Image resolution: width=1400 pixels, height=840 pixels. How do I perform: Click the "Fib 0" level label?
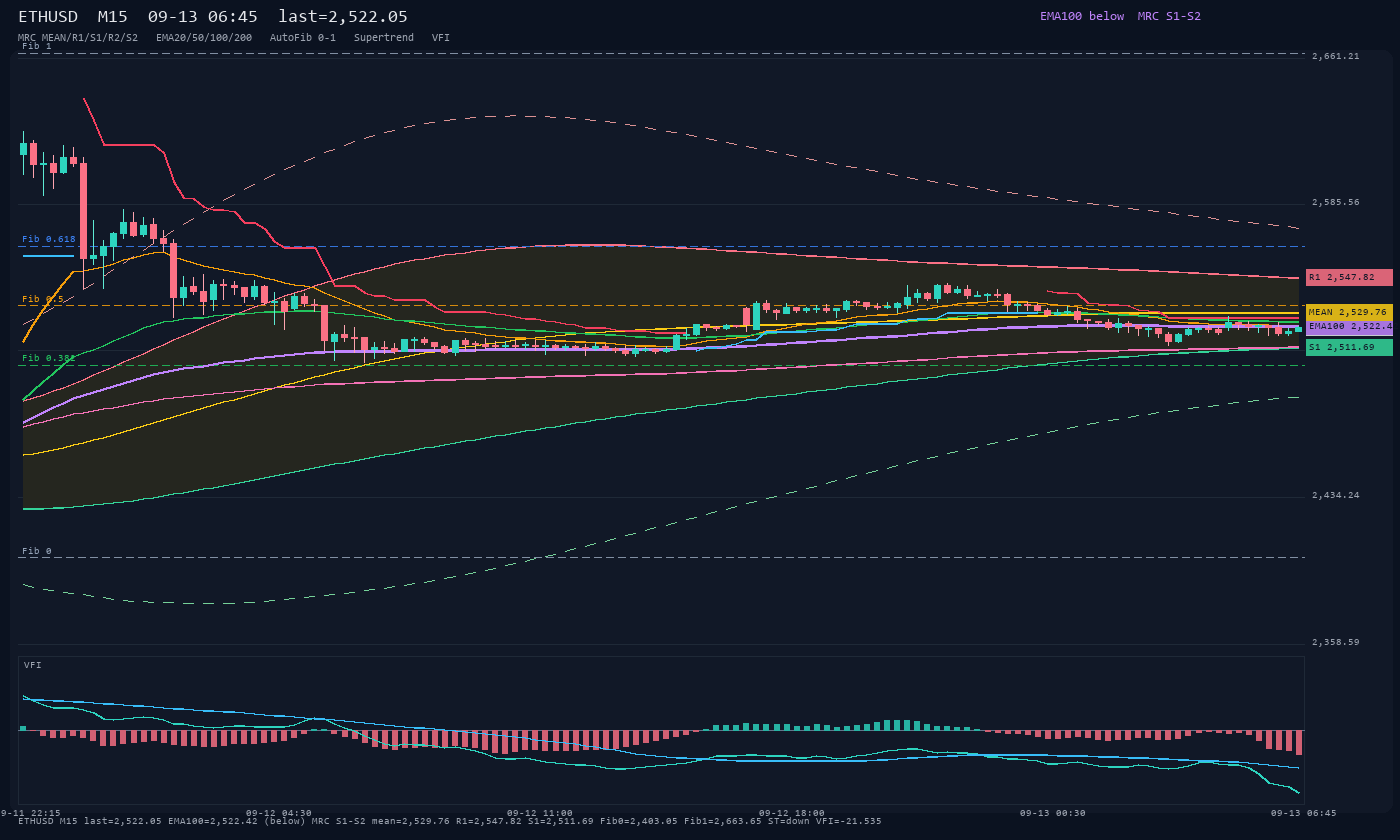point(37,551)
